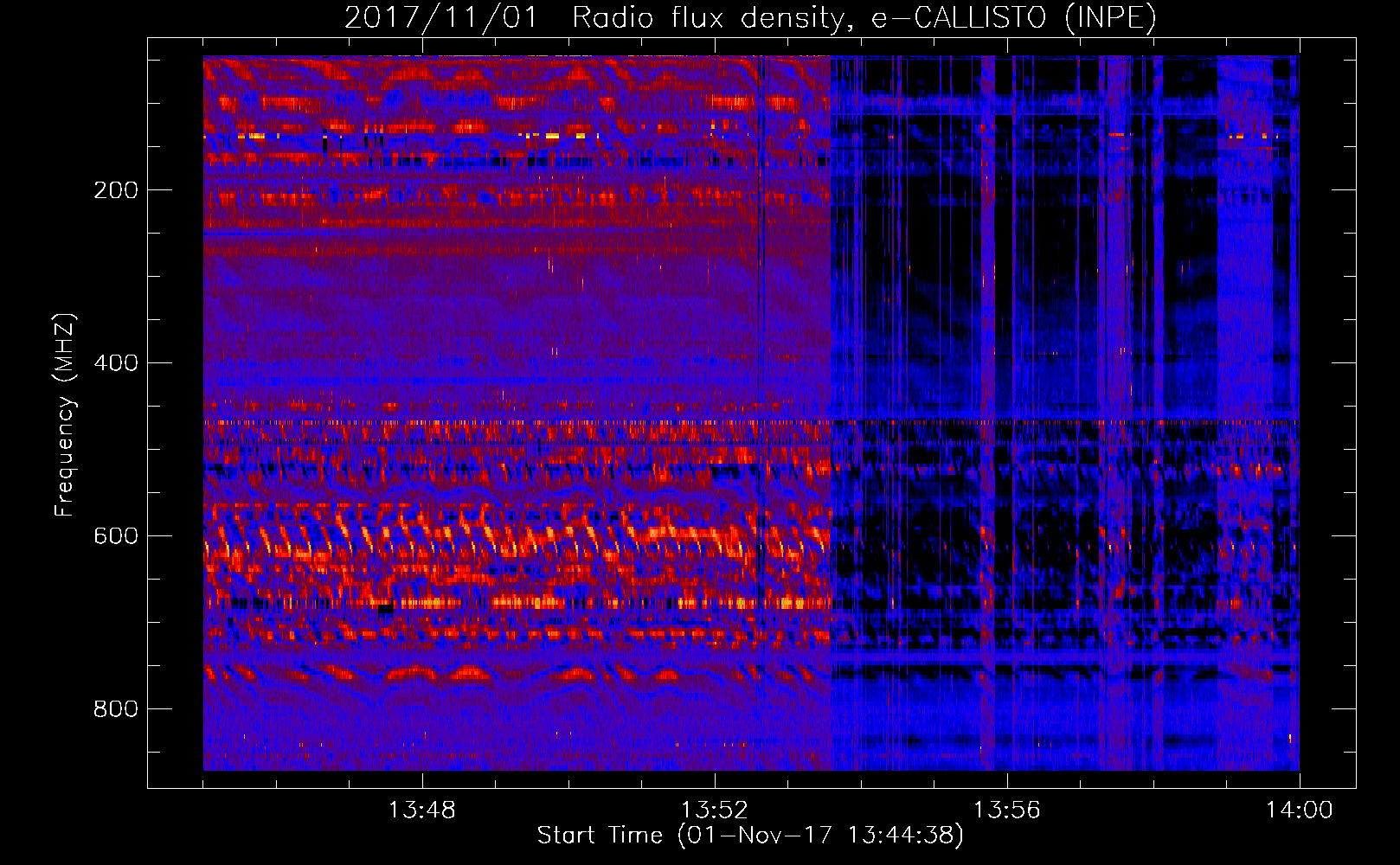Click the 'Start Time (01-Nov-17 13:44:38)' label
This screenshot has width=1400, height=865.
(750, 836)
